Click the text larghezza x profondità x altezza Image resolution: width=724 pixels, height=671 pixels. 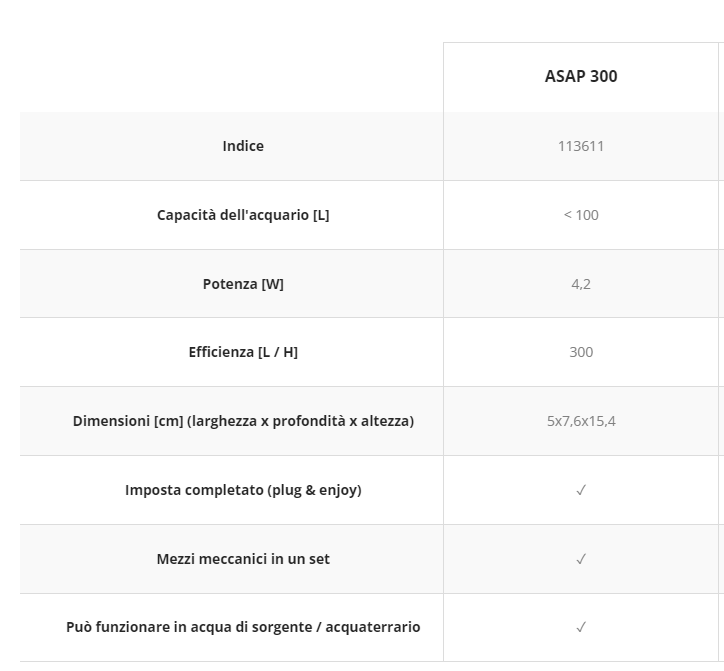pos(300,421)
